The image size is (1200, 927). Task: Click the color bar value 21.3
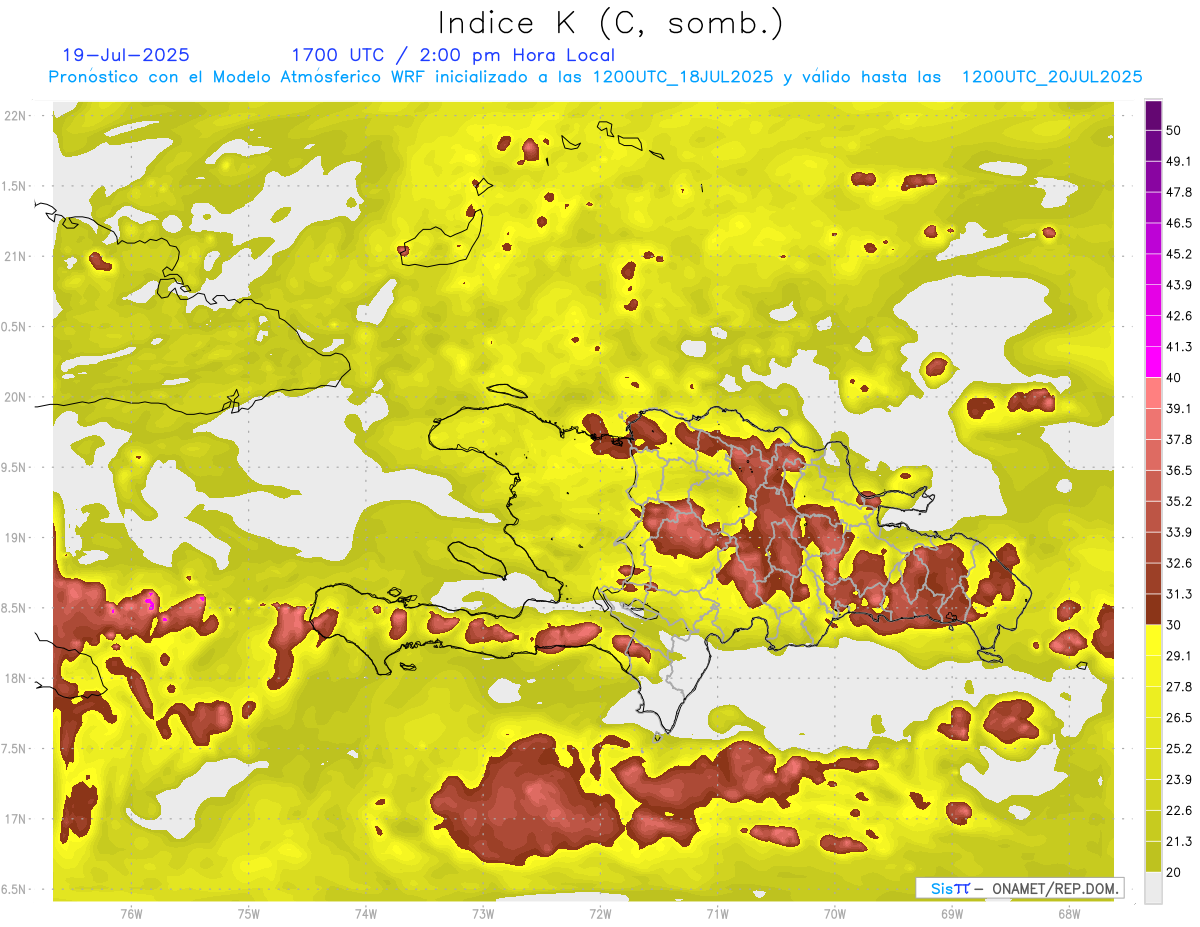1179,841
